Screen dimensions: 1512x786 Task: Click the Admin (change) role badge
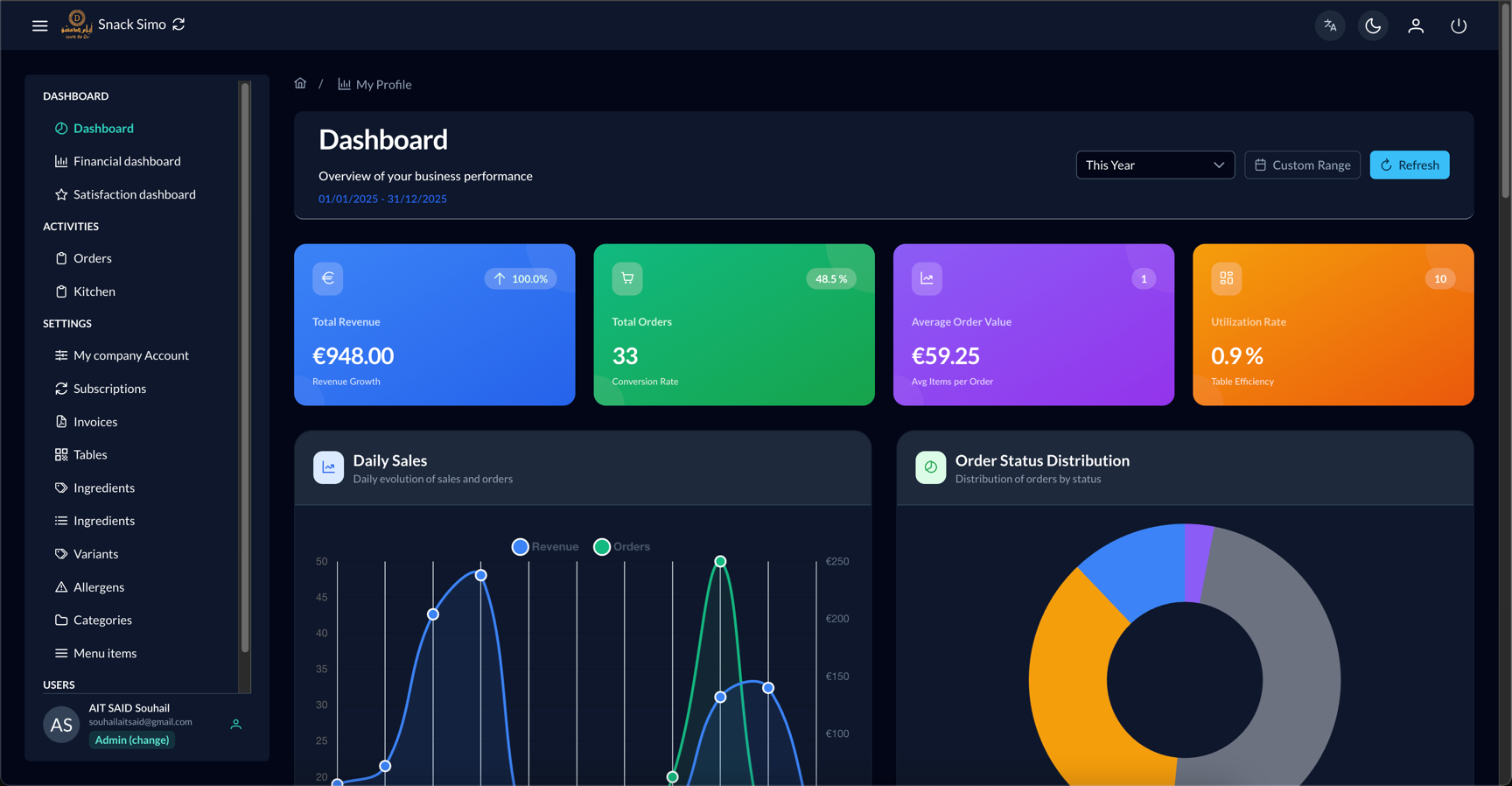click(x=132, y=740)
